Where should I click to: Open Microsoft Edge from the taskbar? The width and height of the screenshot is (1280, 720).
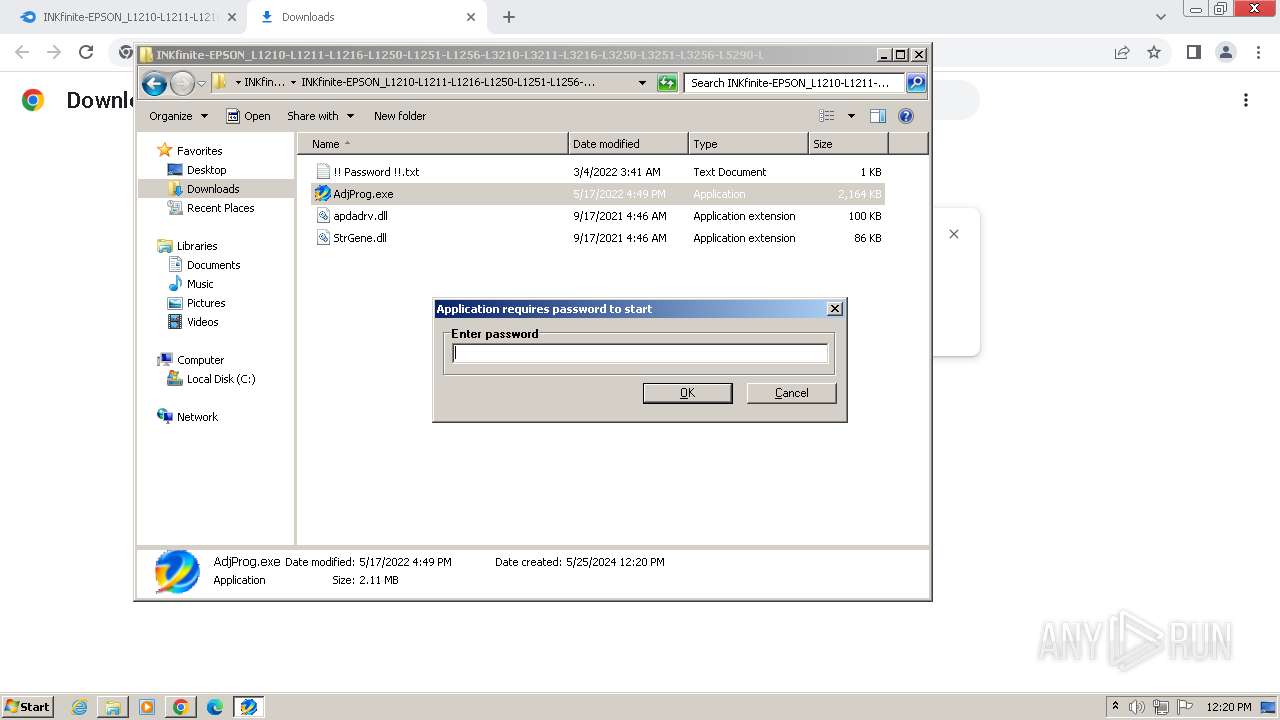pos(215,707)
